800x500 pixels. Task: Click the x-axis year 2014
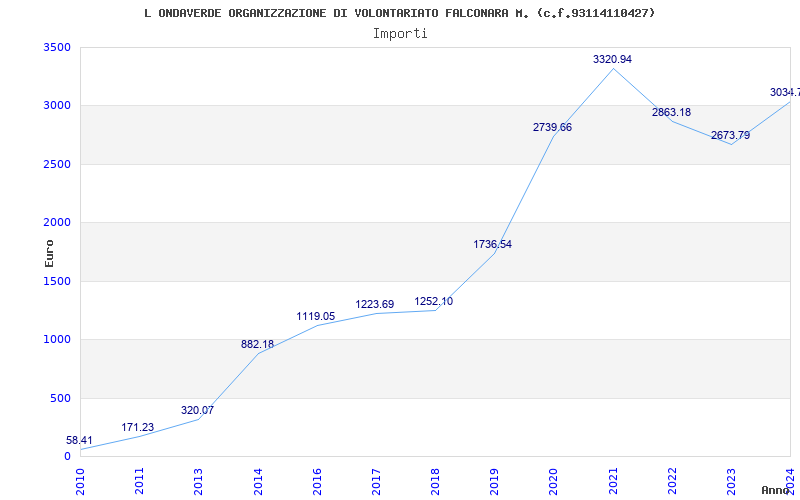258,482
